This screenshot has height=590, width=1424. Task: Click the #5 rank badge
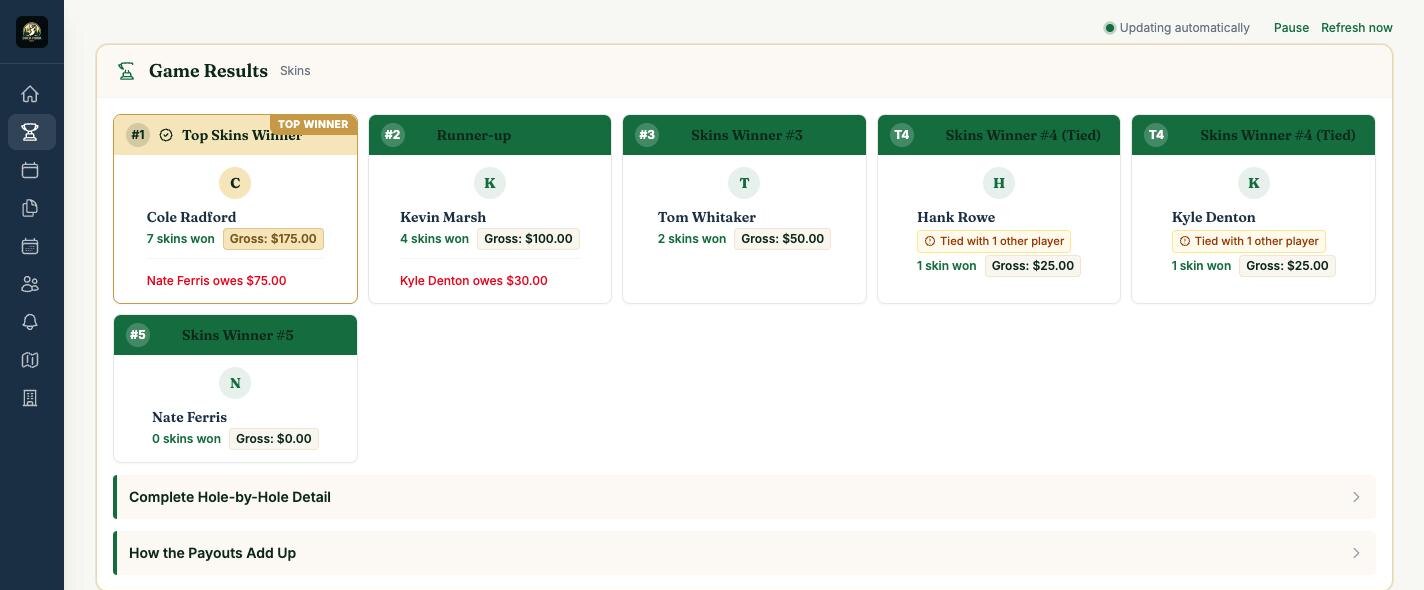(x=138, y=335)
